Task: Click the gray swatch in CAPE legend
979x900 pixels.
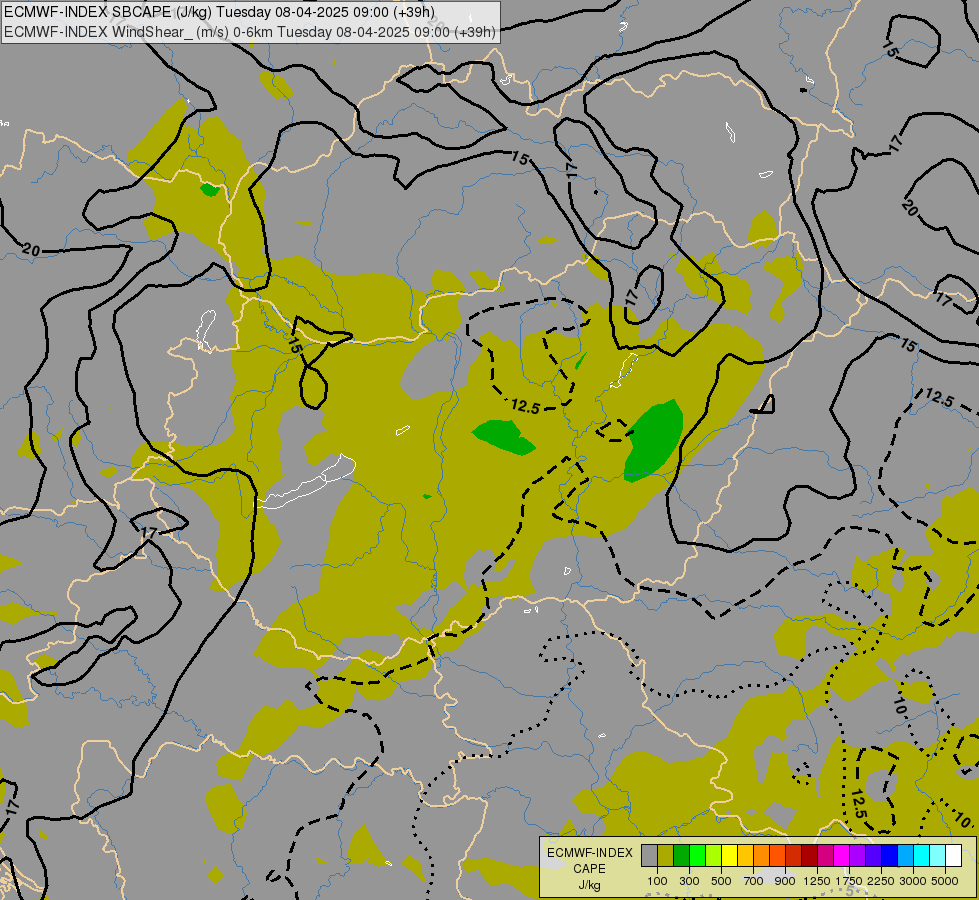Action: point(649,855)
